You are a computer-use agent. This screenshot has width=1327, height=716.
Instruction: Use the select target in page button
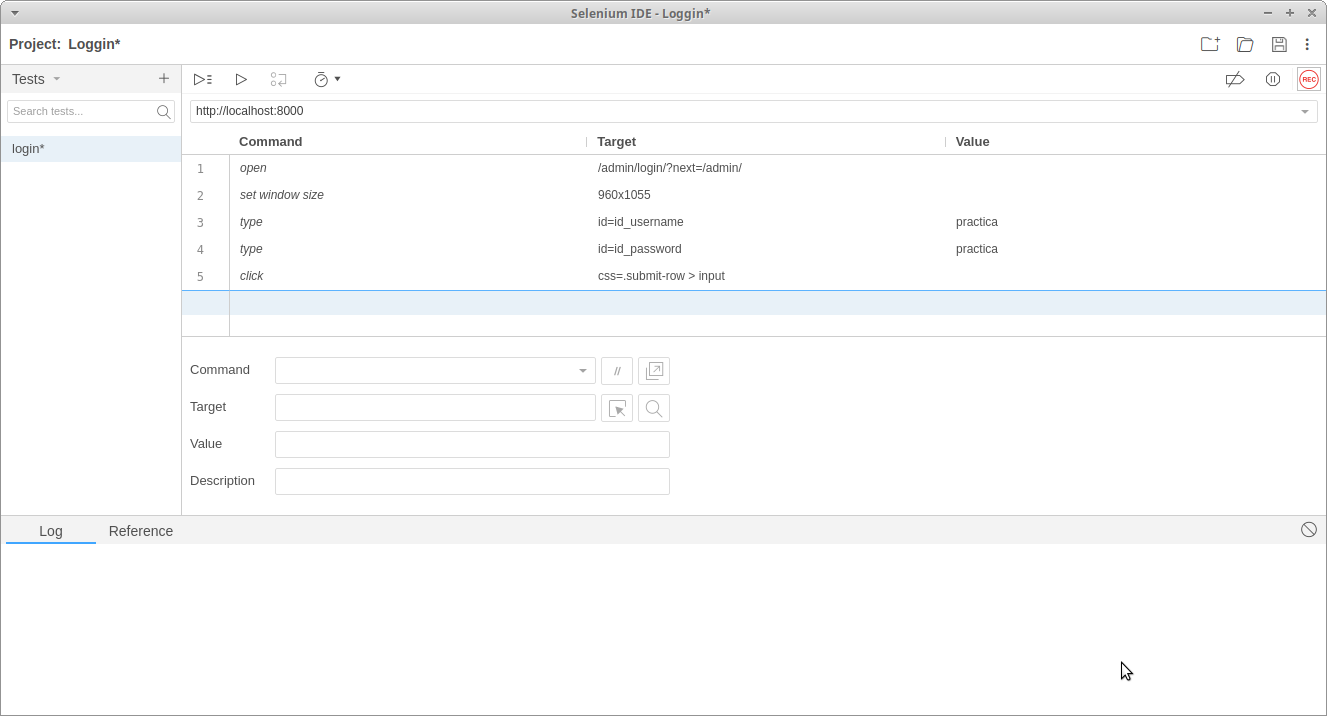(617, 408)
